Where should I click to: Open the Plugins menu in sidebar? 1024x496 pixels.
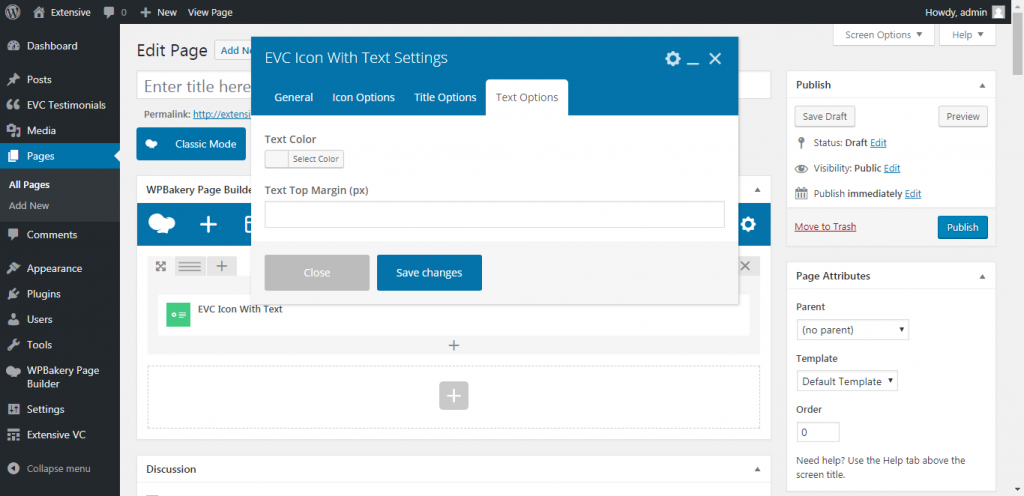coord(43,294)
